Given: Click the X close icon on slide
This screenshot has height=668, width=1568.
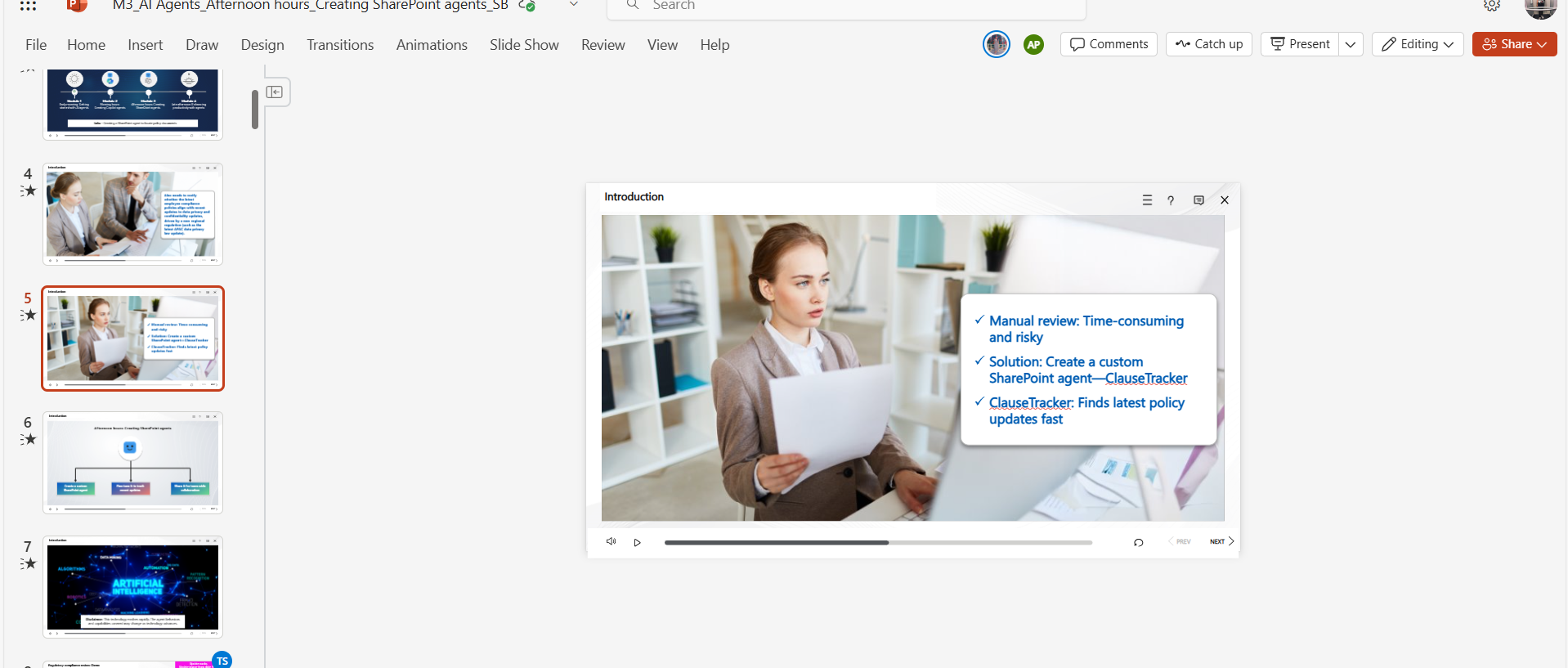Looking at the screenshot, I should (x=1225, y=200).
